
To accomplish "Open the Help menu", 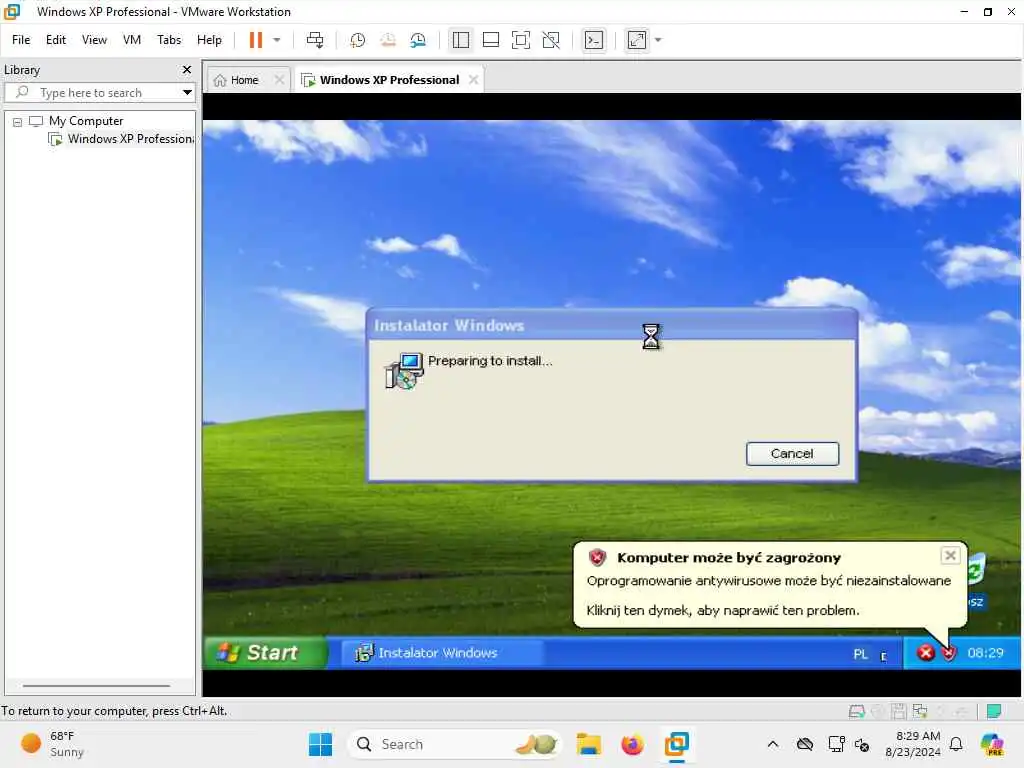I will click(209, 40).
